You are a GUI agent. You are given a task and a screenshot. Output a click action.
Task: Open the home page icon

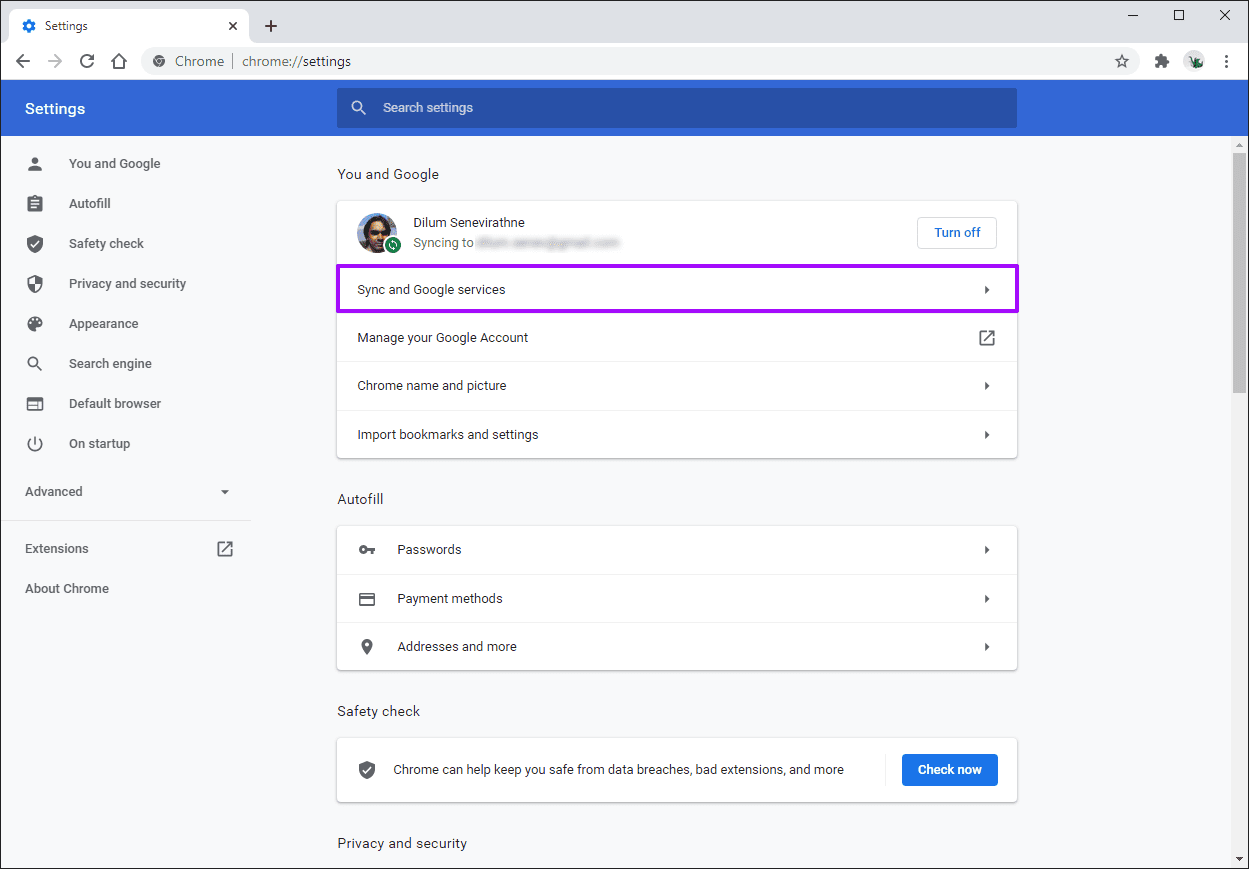[119, 61]
